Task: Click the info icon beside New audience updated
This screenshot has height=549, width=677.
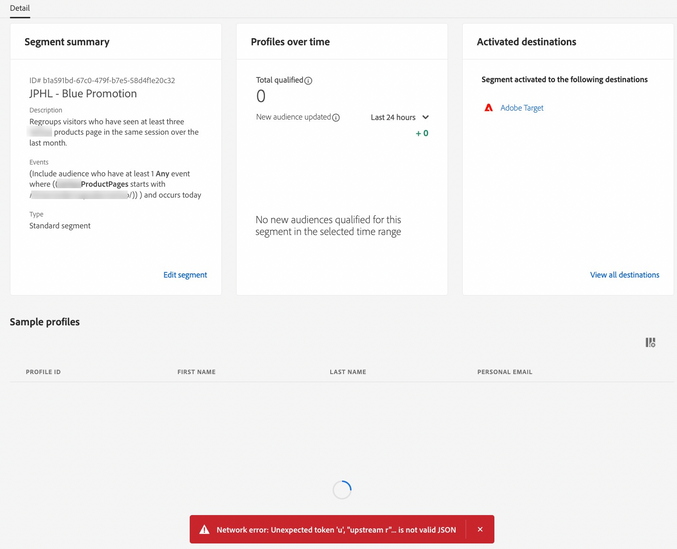Action: [x=336, y=118]
